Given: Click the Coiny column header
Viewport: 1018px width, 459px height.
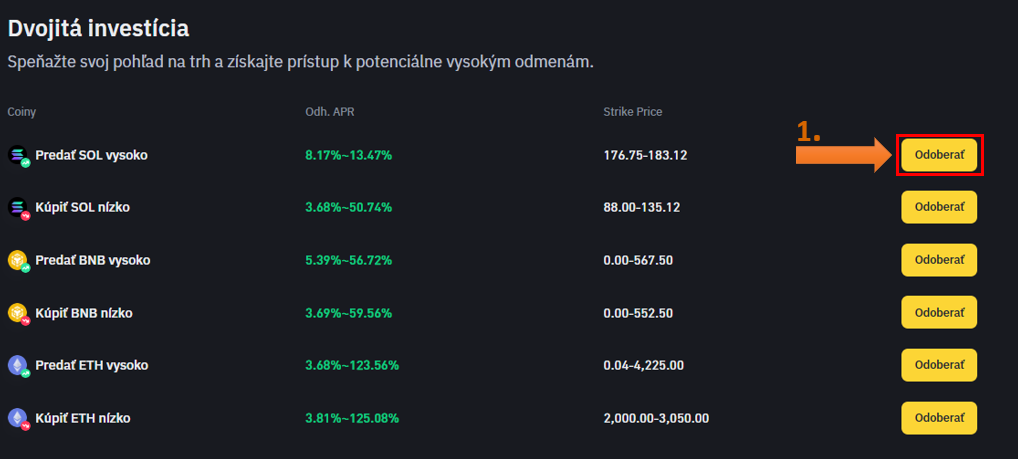Looking at the screenshot, I should pos(22,112).
